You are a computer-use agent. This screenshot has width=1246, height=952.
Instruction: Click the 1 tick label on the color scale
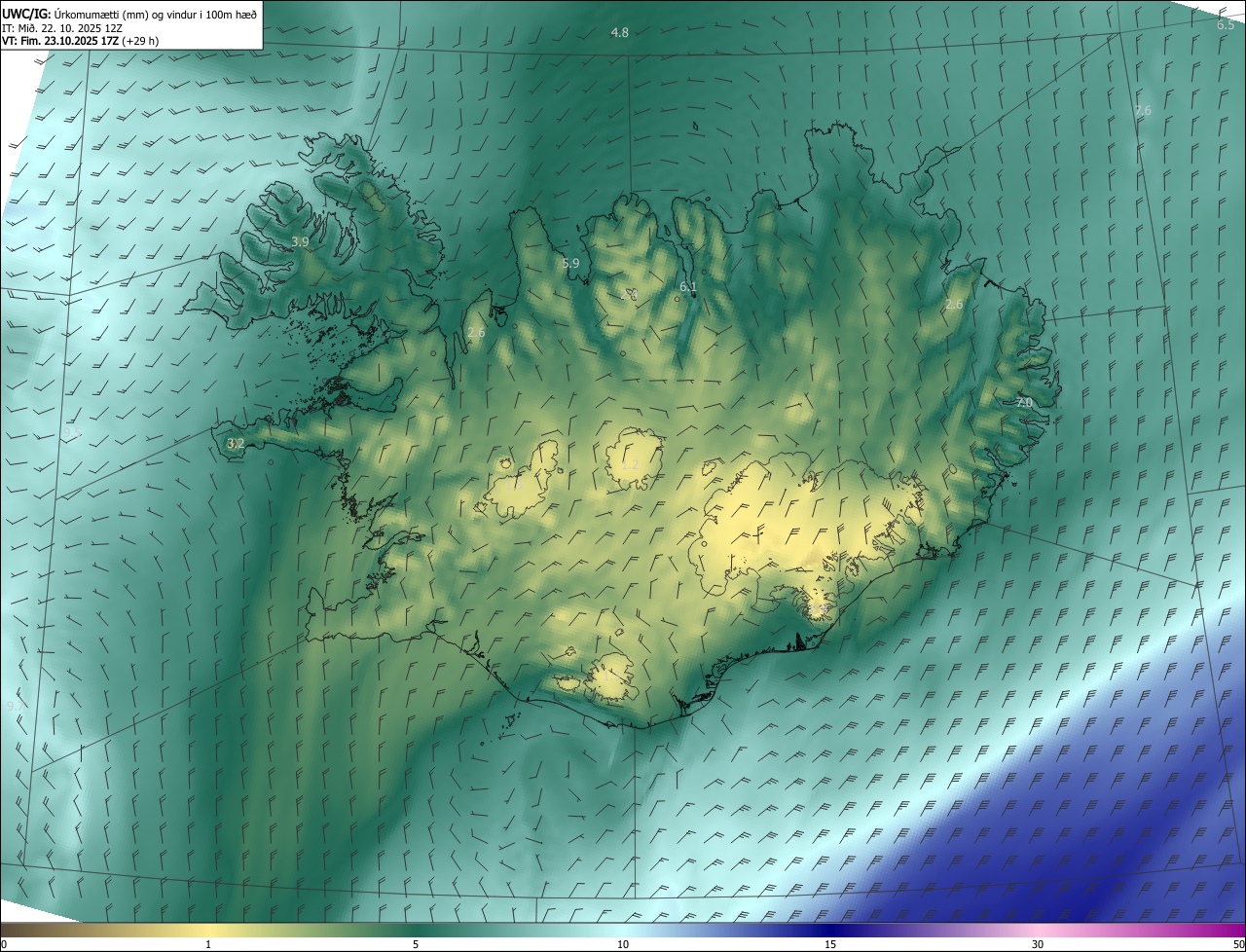tap(208, 944)
